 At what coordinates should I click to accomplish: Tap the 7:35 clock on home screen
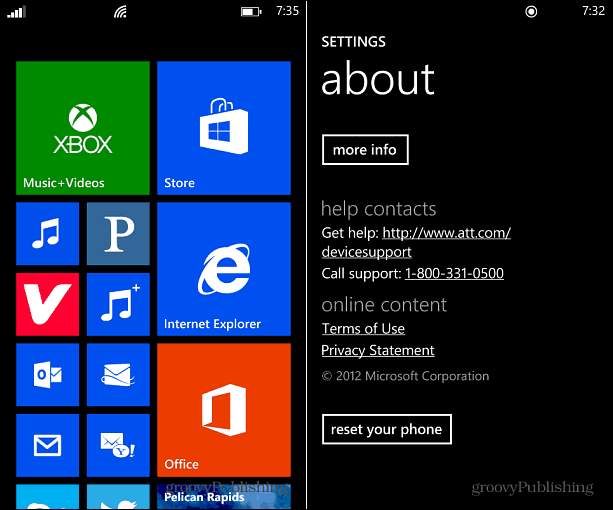(287, 11)
